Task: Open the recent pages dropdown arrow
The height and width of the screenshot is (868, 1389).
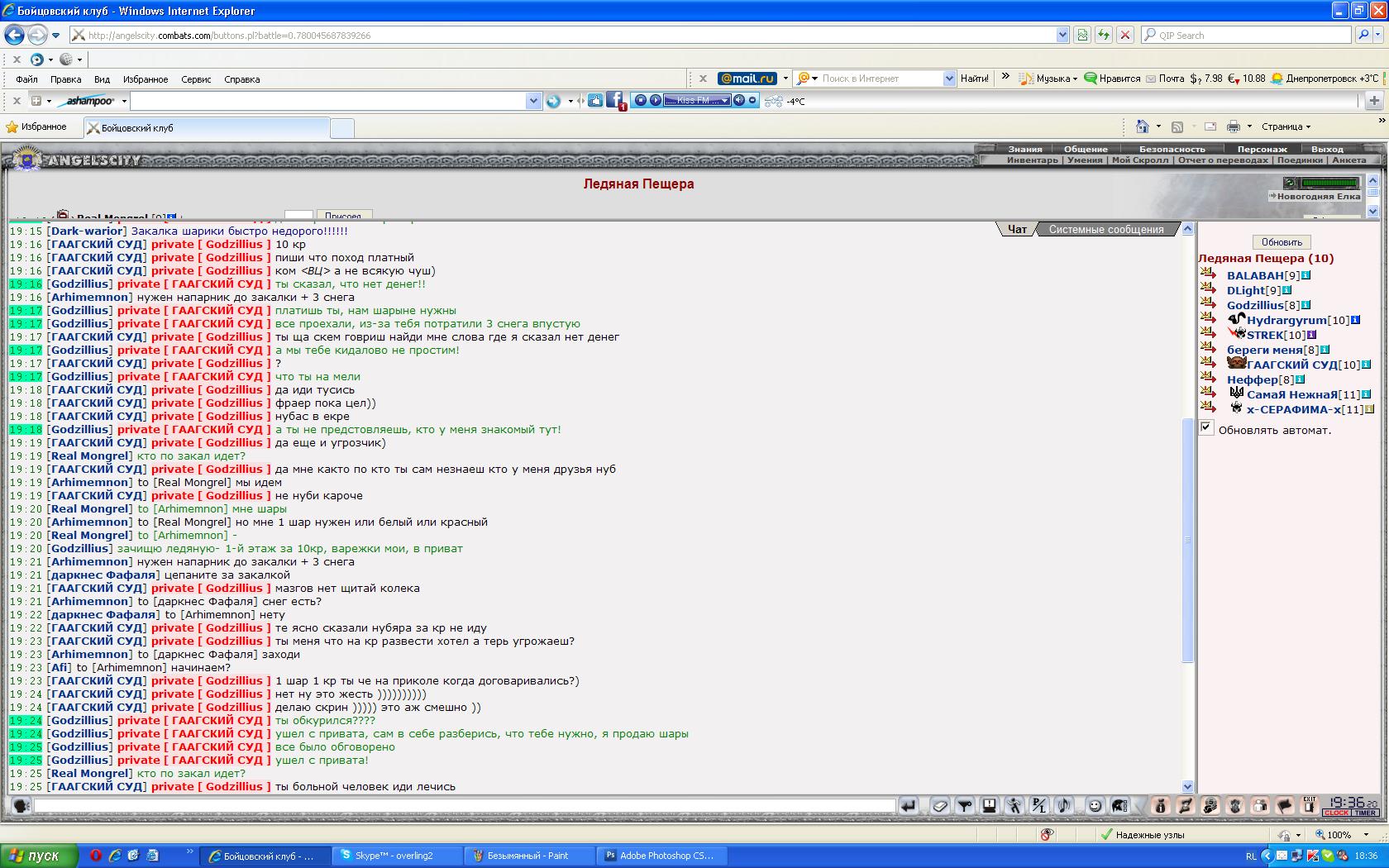Action: pyautogui.click(x=55, y=35)
